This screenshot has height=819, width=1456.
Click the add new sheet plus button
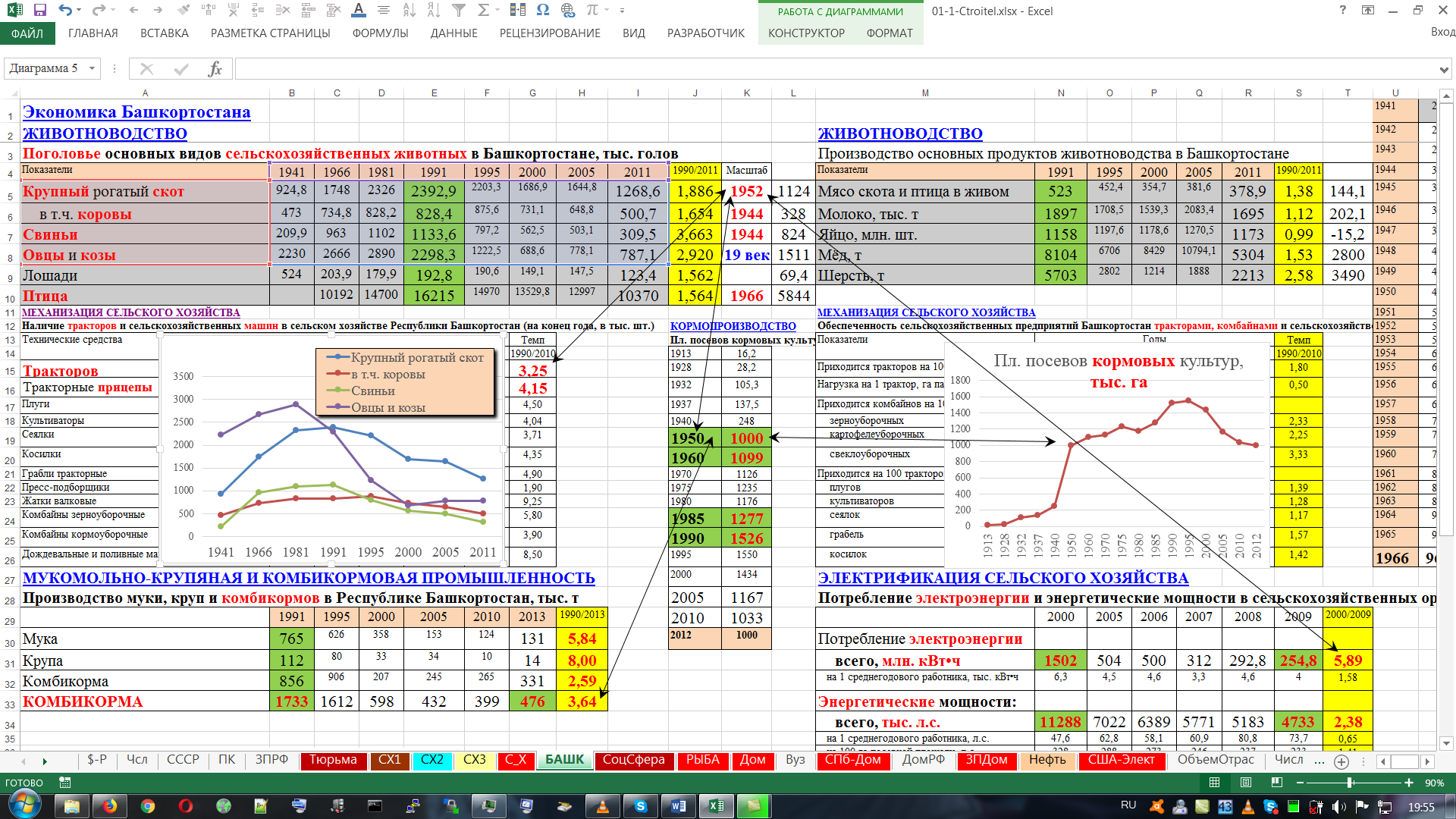click(1341, 761)
